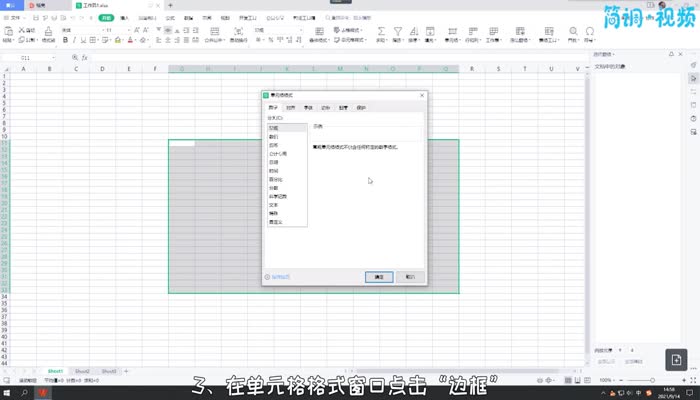The height and width of the screenshot is (400, 700).
Task: Click the Windows Start button
Action: click(8, 392)
